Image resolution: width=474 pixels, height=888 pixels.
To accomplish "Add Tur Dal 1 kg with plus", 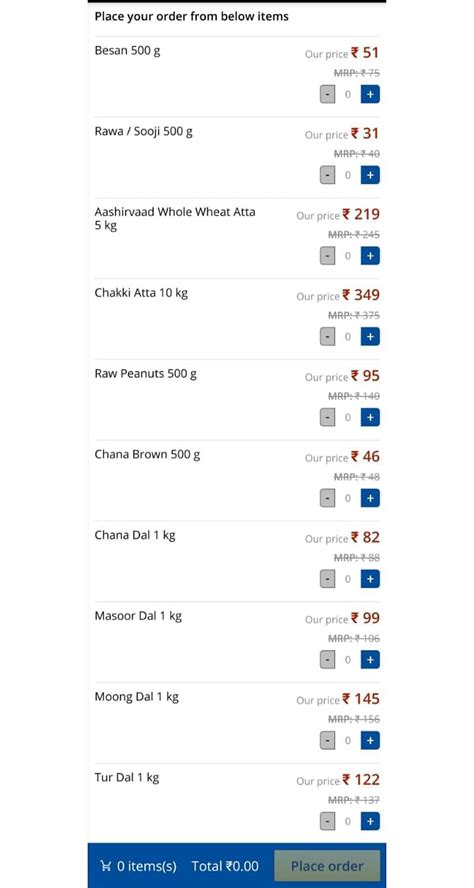I will click(x=370, y=821).
